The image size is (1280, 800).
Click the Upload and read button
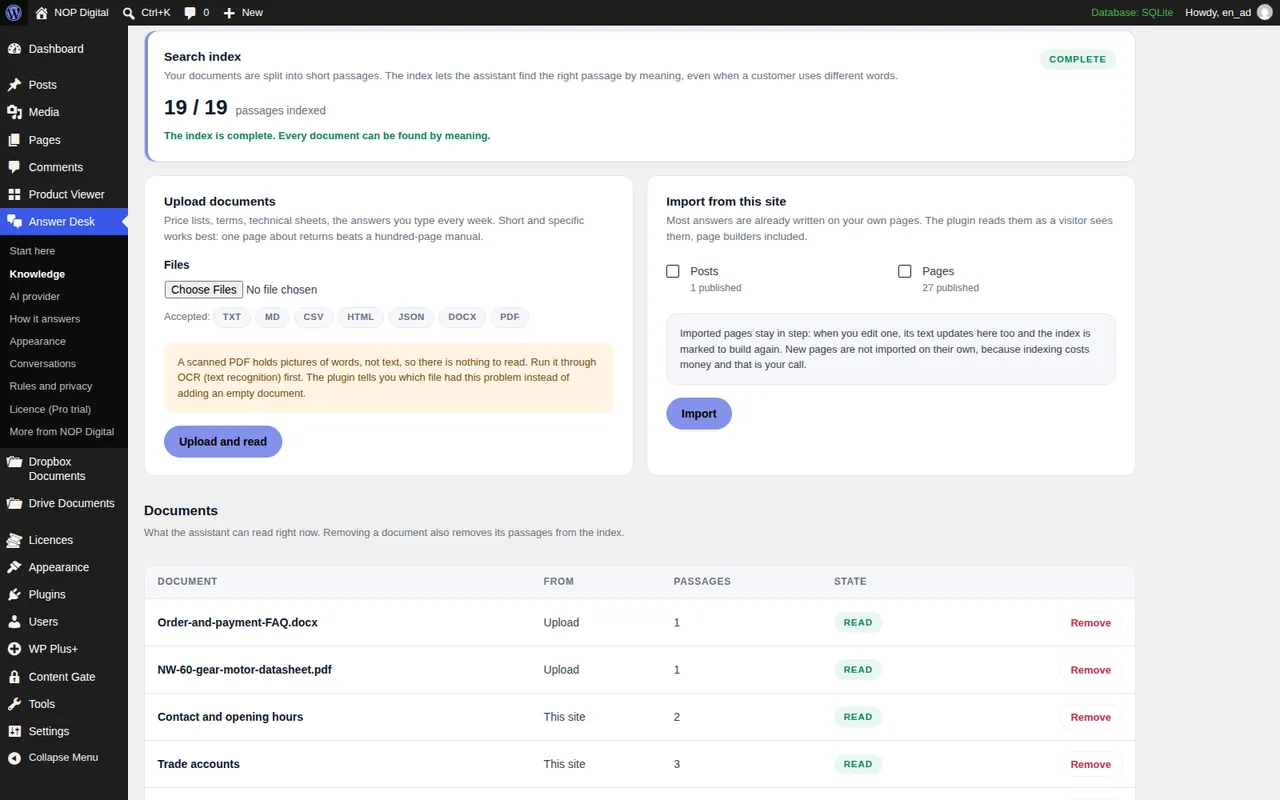coord(223,441)
